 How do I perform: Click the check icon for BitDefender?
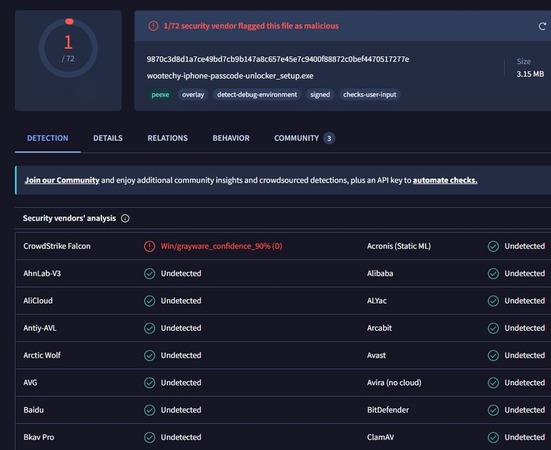point(493,410)
